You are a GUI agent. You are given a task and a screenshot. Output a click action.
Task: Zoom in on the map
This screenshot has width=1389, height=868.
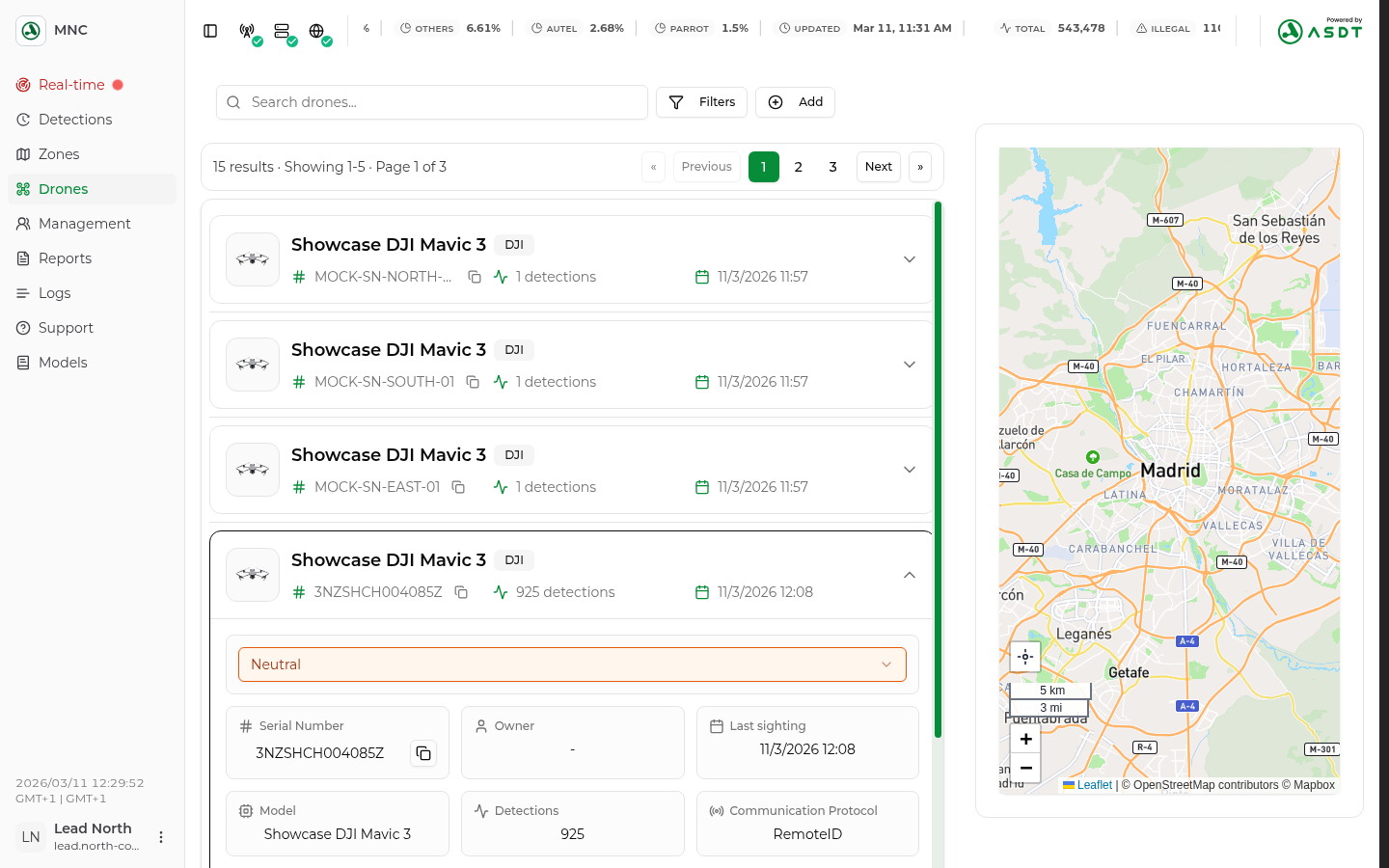pos(1025,739)
